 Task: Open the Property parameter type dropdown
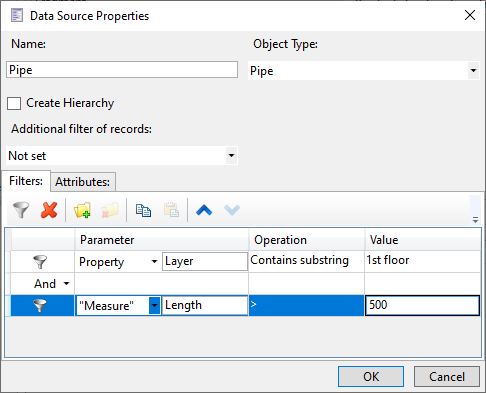[154, 262]
